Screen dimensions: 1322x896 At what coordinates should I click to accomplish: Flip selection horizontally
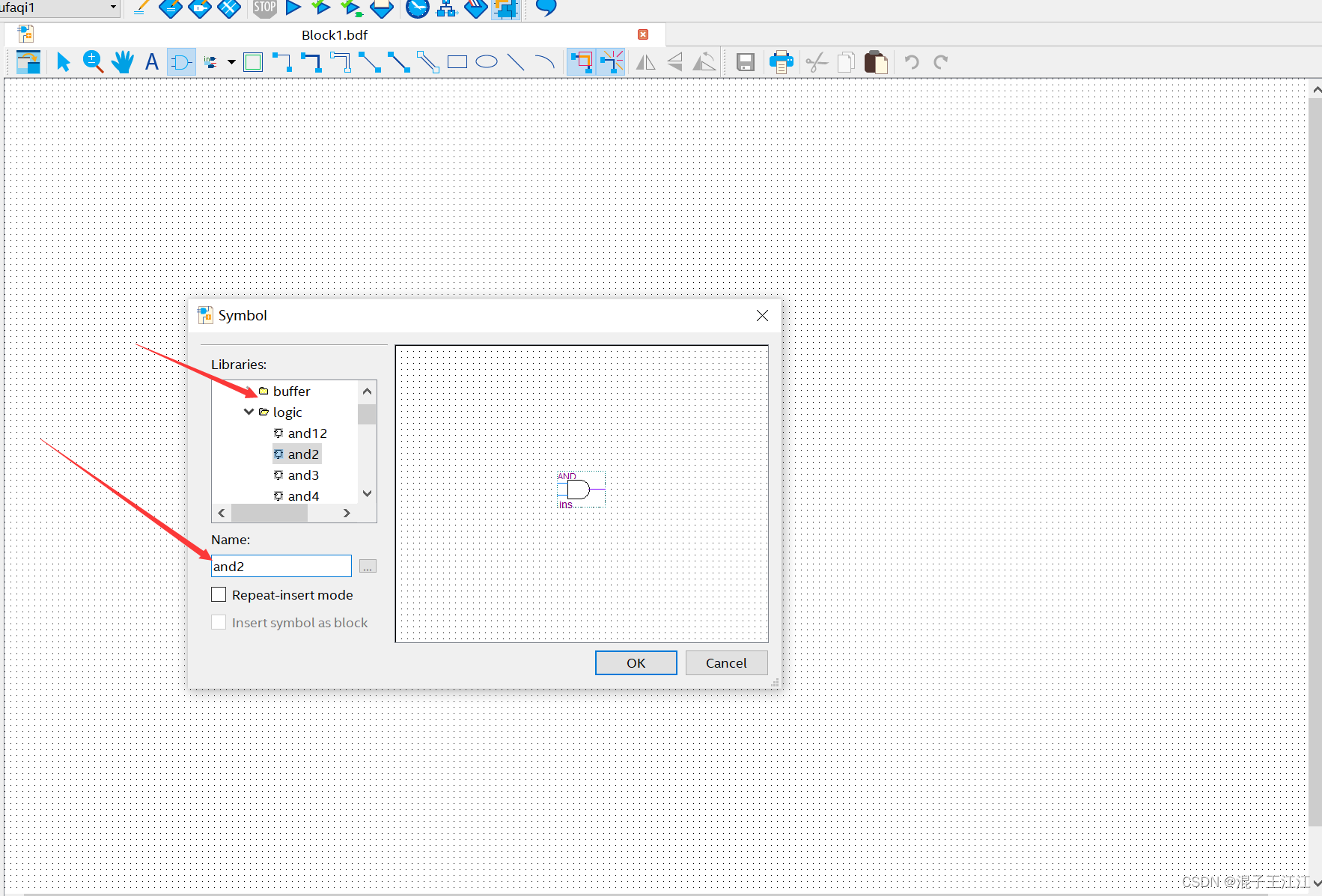645,62
